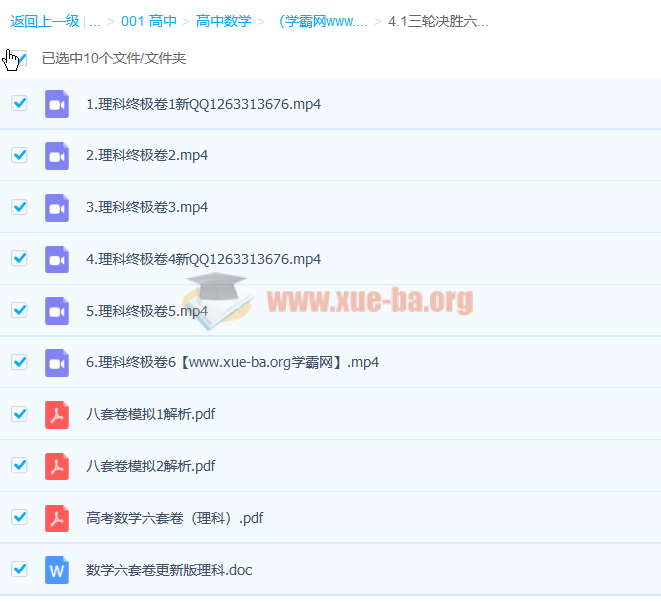The height and width of the screenshot is (603, 661).
Task: Open file 2.理科终极卷2.mp4
Action: coord(147,156)
